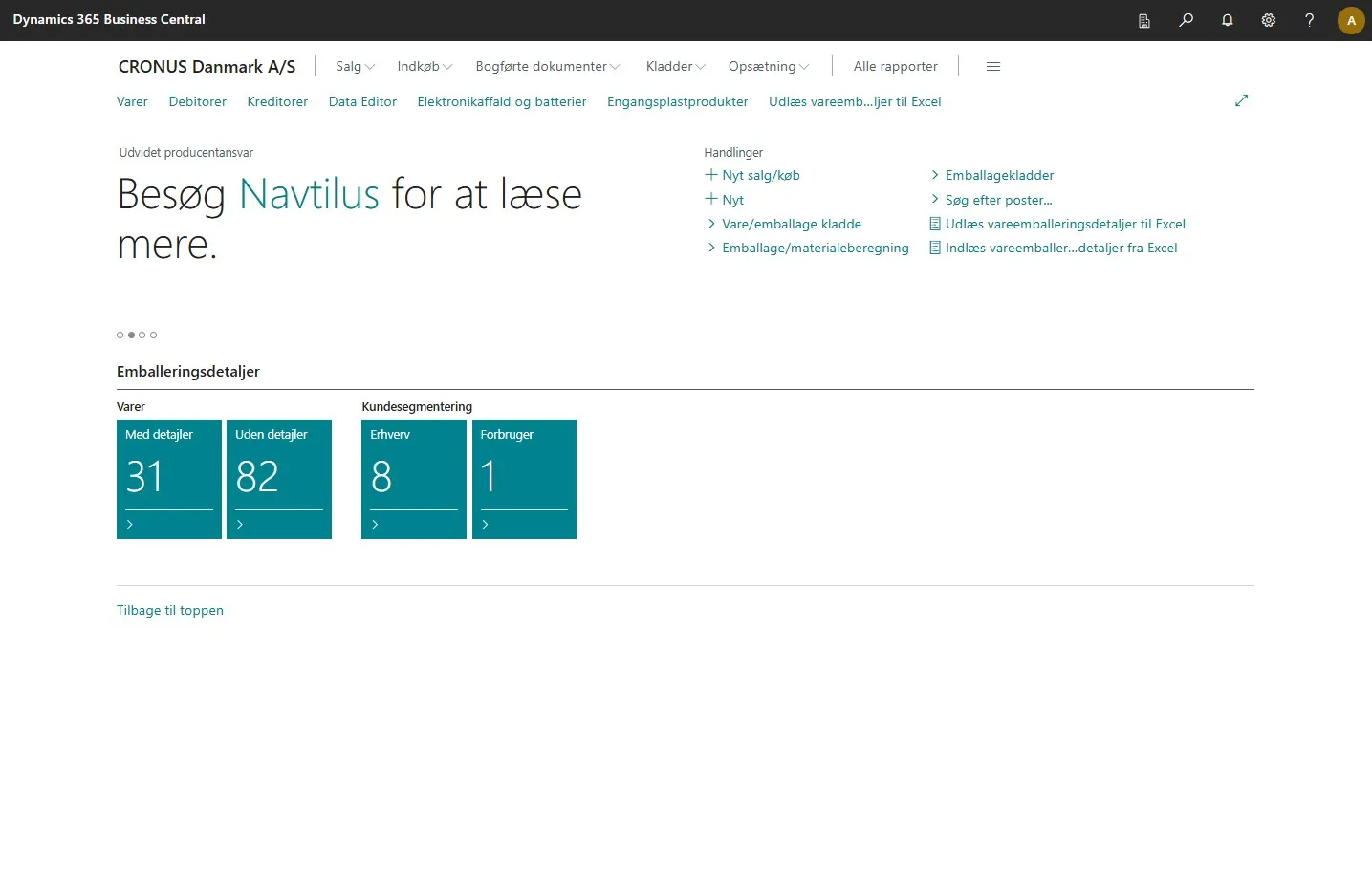The height and width of the screenshot is (889, 1372).
Task: Open the user account avatar
Action: (x=1351, y=20)
